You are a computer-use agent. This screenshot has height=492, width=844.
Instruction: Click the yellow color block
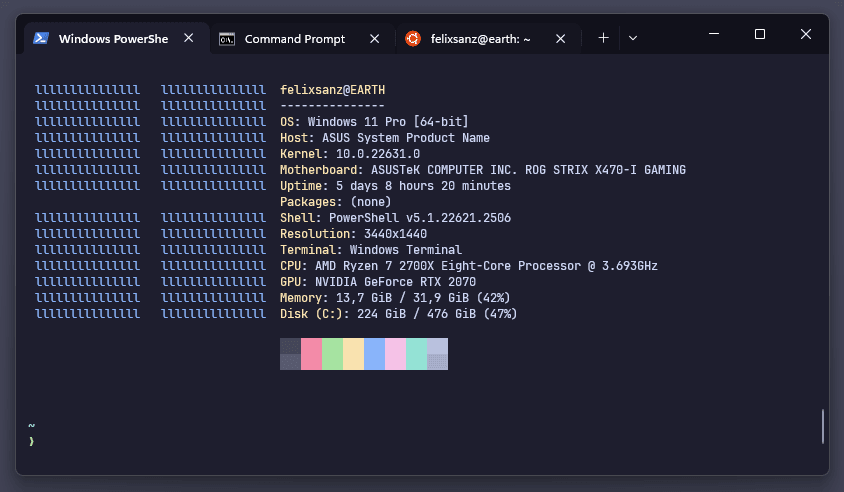pos(353,354)
